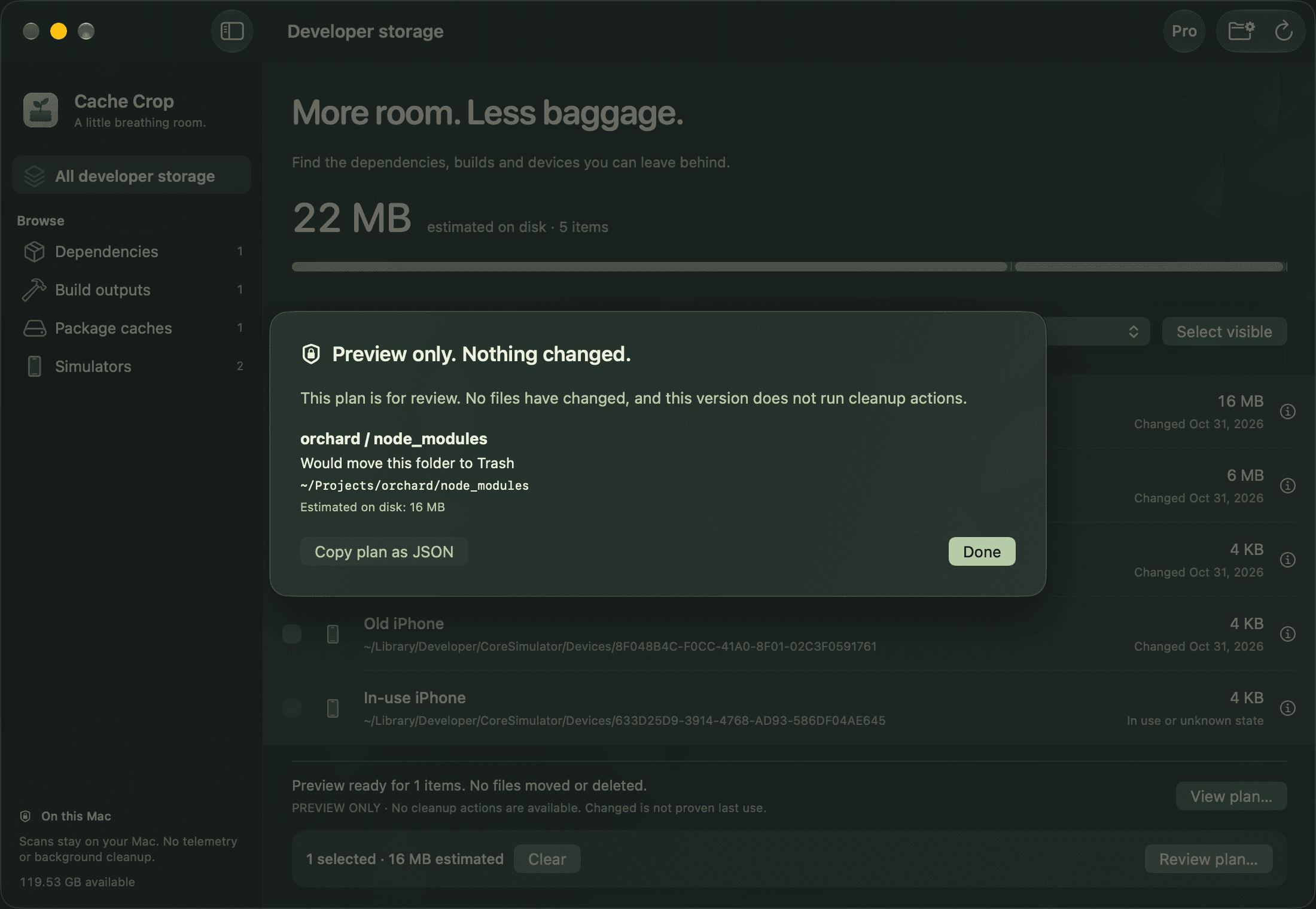The height and width of the screenshot is (909, 1316).
Task: Click the Package caches drive icon
Action: click(x=35, y=328)
